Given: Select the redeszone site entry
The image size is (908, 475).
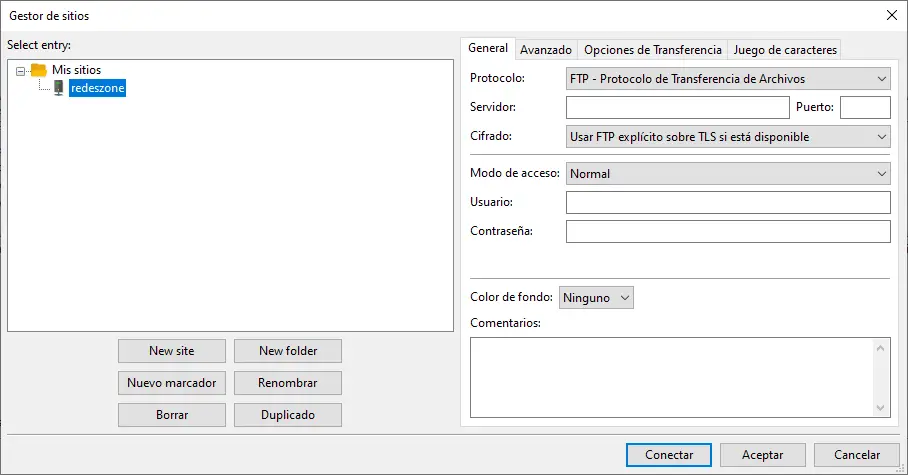Looking at the screenshot, I should tap(98, 88).
